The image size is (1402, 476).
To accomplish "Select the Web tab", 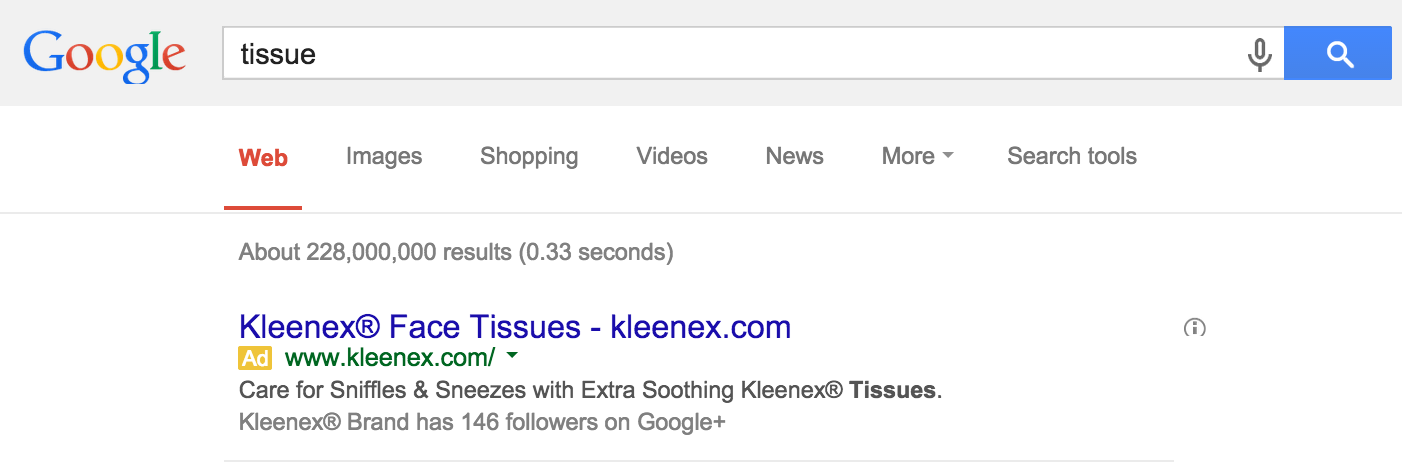I will click(x=263, y=157).
